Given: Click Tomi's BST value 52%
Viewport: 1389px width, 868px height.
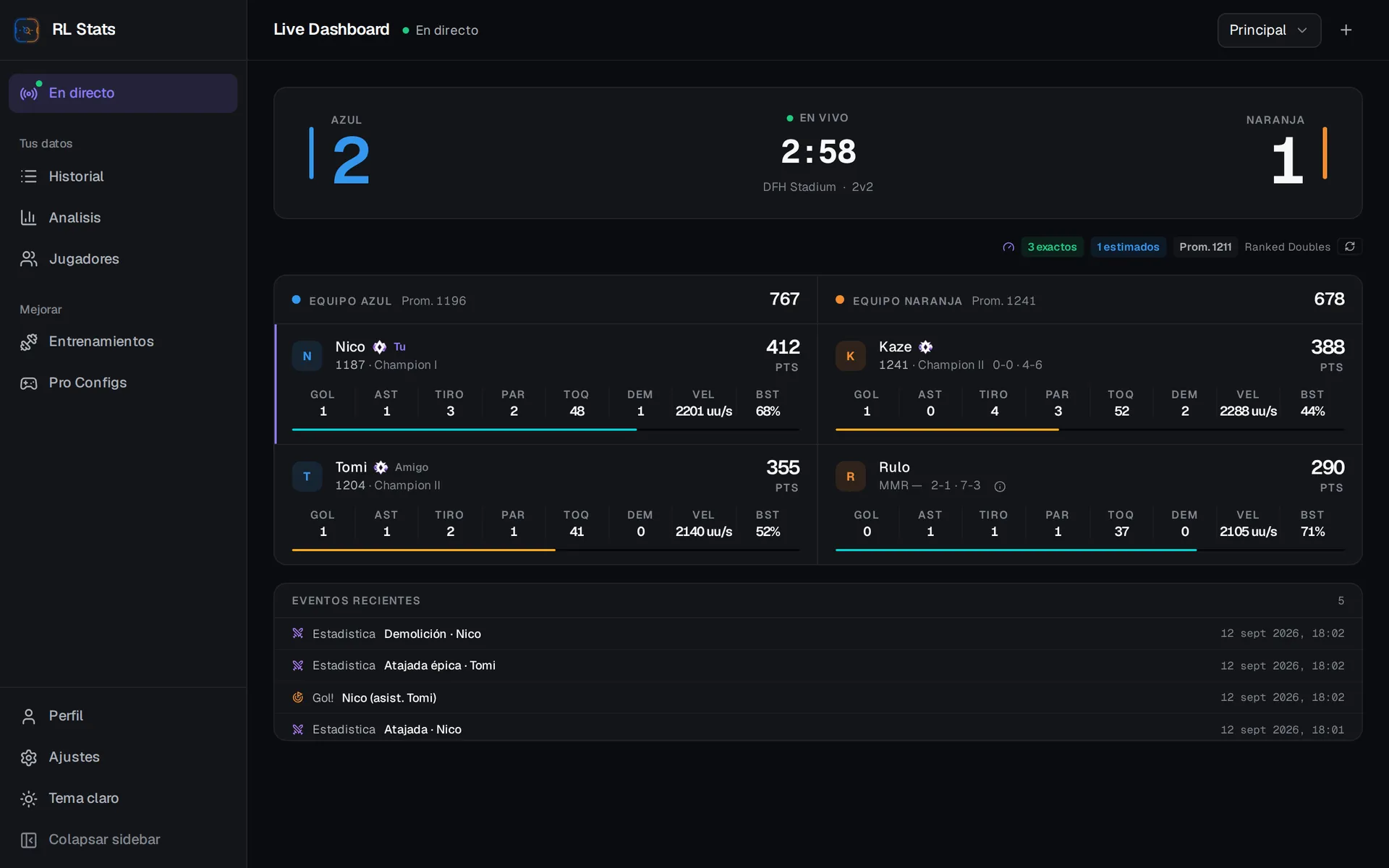Looking at the screenshot, I should [x=768, y=532].
